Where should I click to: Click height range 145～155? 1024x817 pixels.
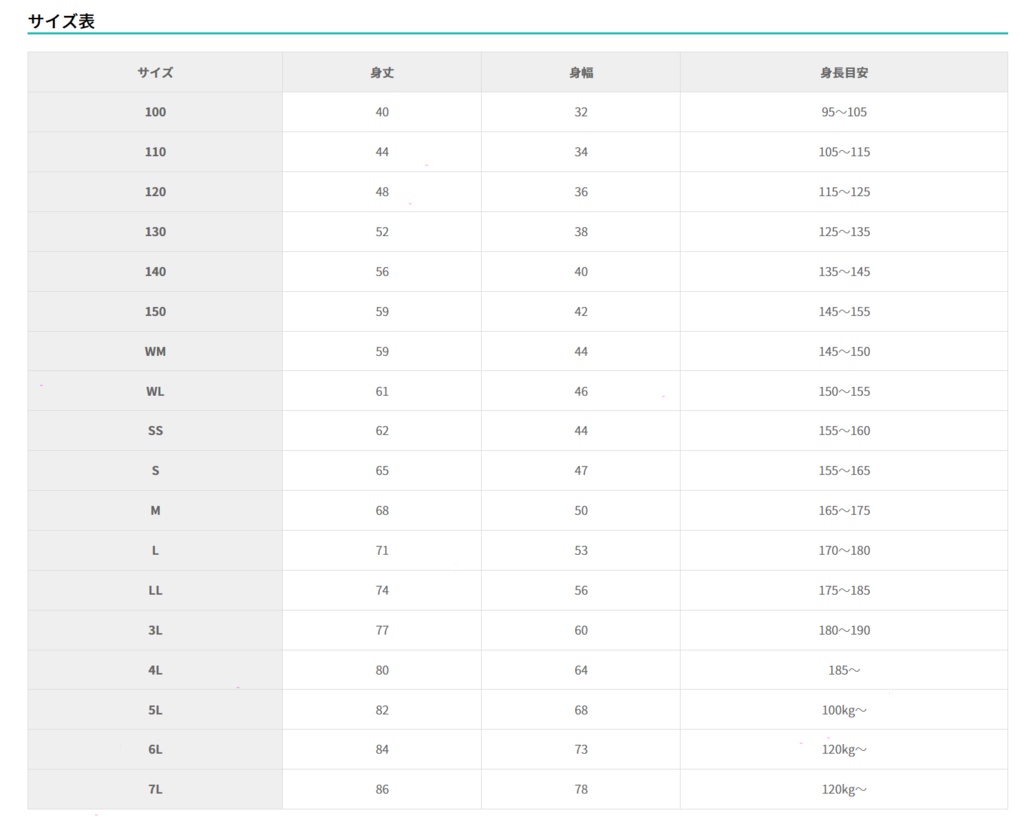coord(844,312)
